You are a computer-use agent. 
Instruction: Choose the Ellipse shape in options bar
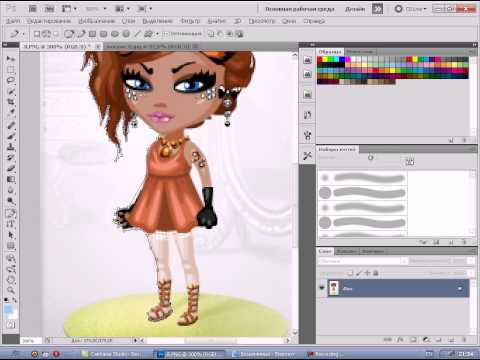[x=115, y=34]
